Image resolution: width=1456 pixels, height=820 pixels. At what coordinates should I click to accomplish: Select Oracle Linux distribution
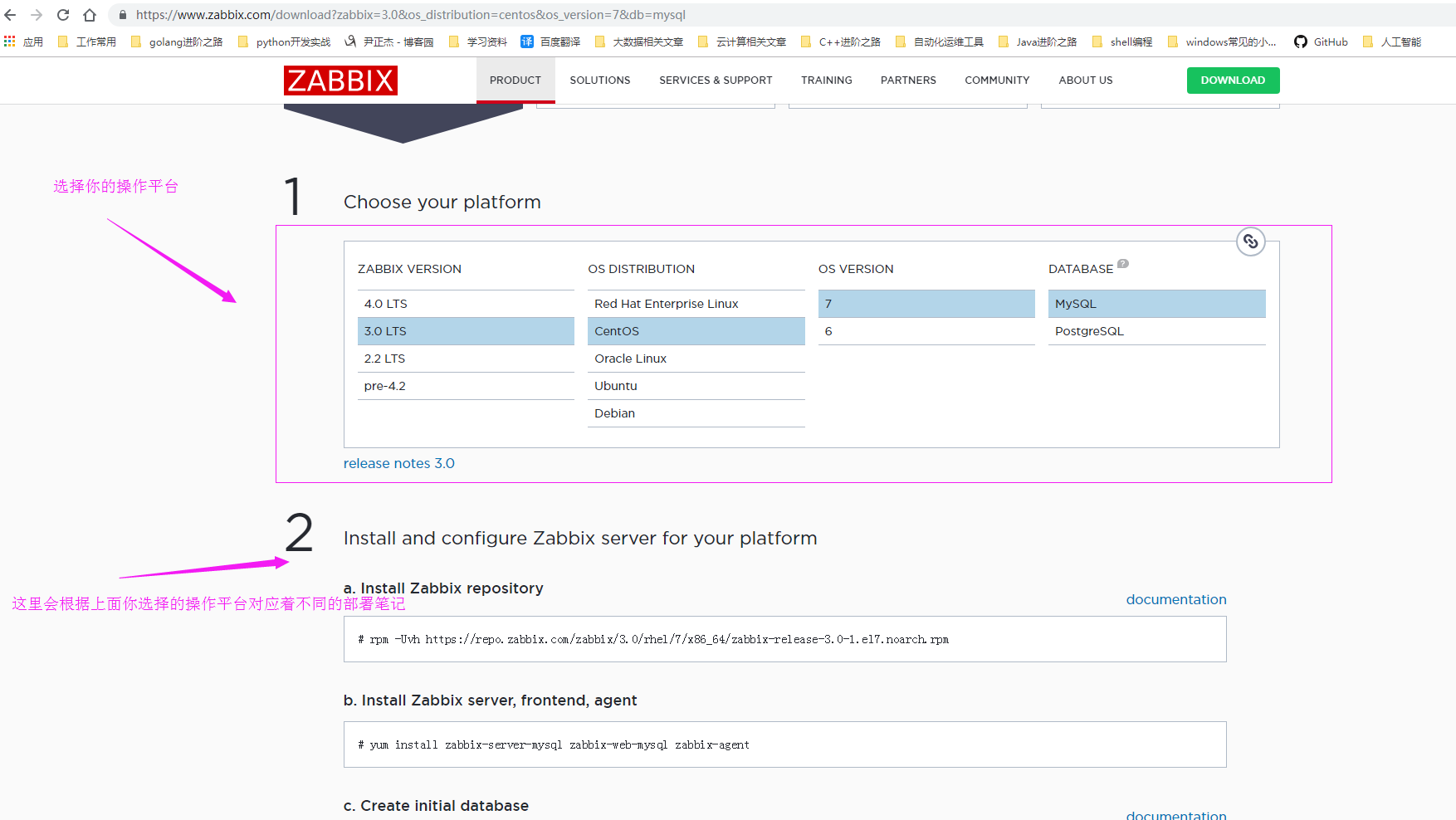point(696,359)
